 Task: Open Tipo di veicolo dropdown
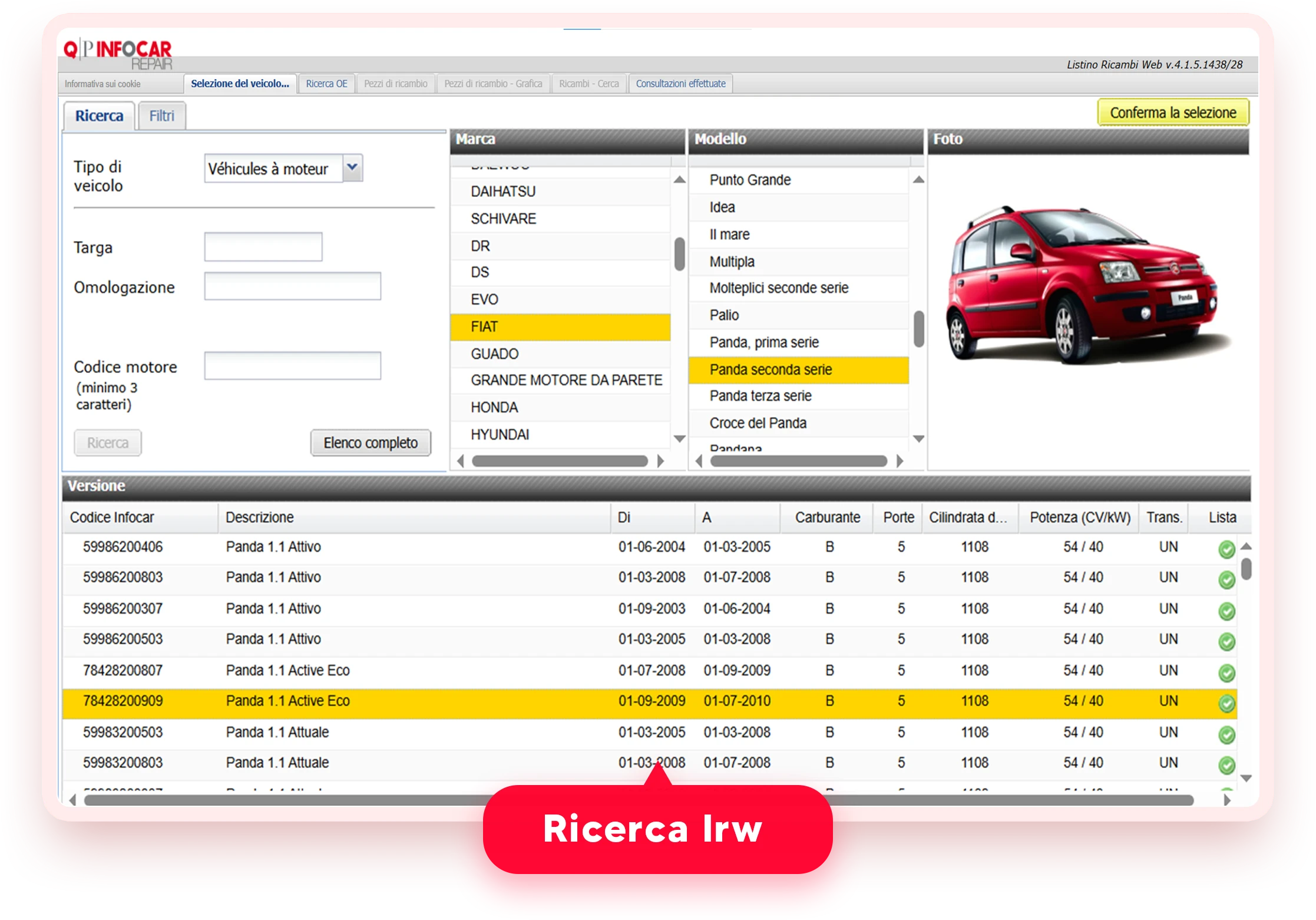tap(352, 168)
